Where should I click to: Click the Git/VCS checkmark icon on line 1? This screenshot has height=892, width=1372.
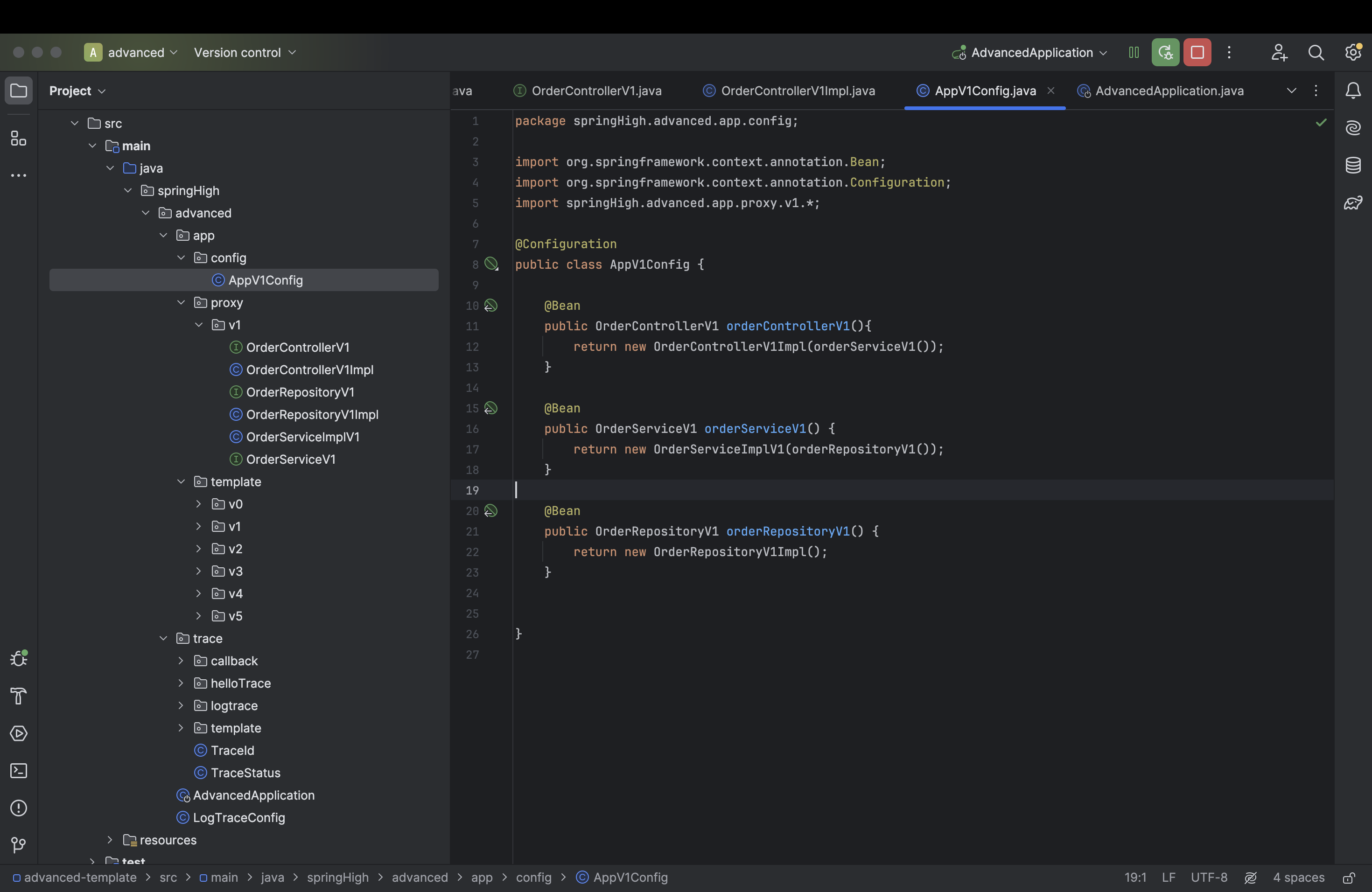[x=1321, y=122]
